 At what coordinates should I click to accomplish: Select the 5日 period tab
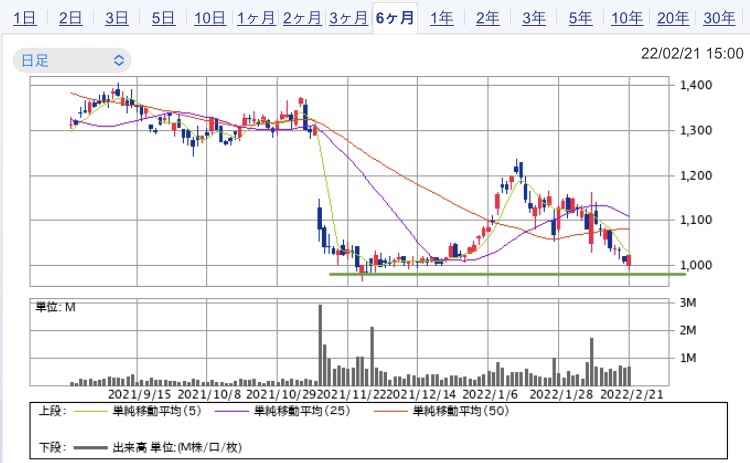pyautogui.click(x=164, y=18)
